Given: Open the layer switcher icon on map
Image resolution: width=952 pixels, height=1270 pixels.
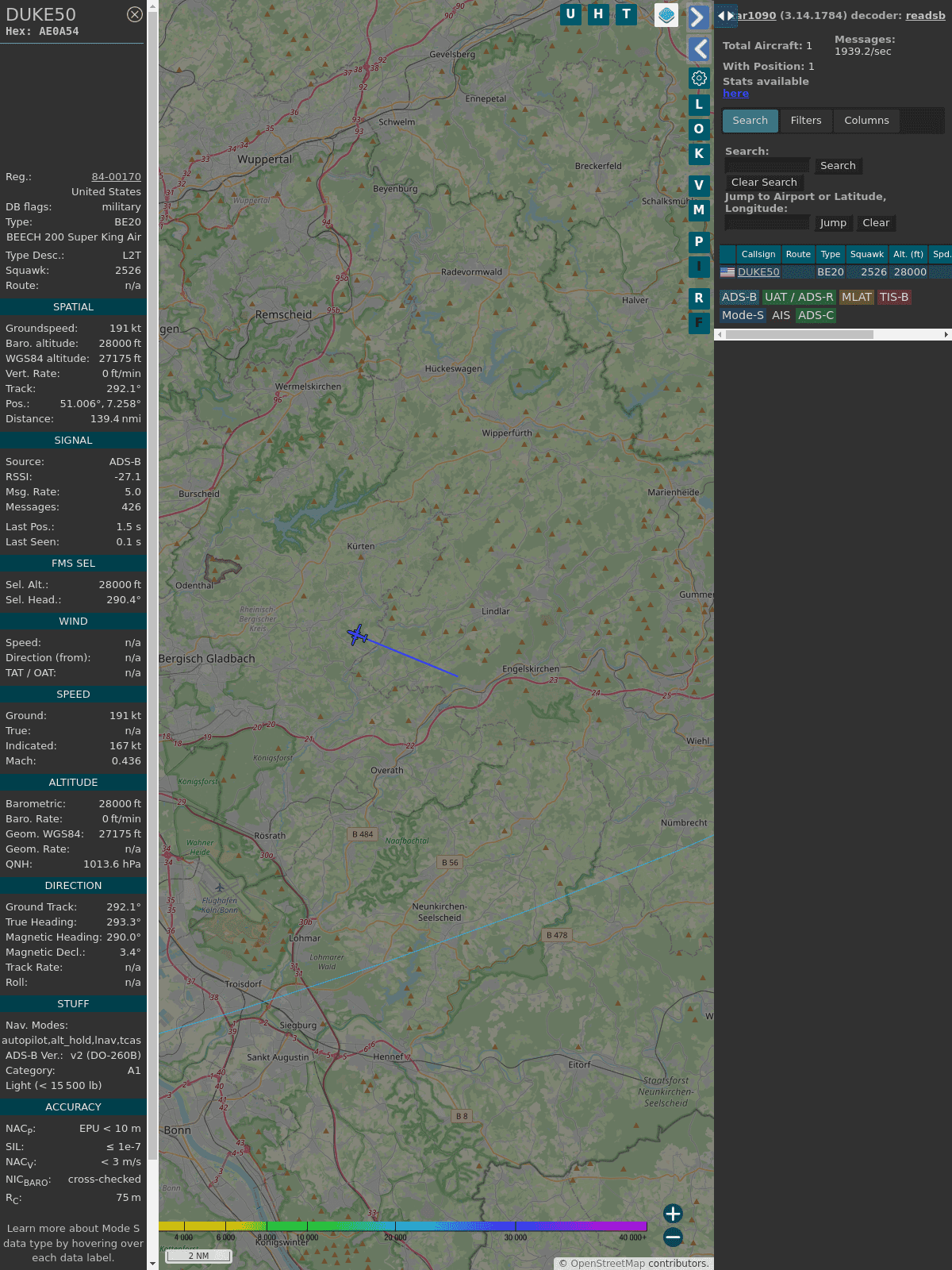Looking at the screenshot, I should pos(666,14).
